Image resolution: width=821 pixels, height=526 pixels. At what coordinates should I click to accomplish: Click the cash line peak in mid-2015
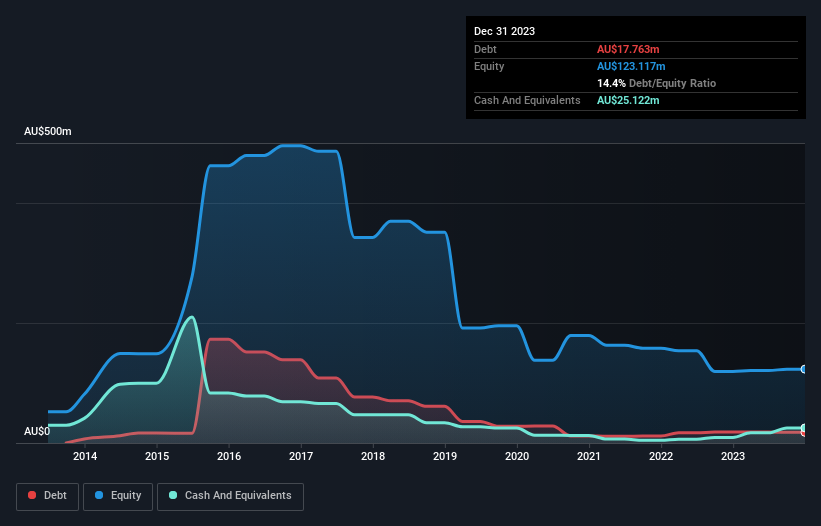coord(192,317)
